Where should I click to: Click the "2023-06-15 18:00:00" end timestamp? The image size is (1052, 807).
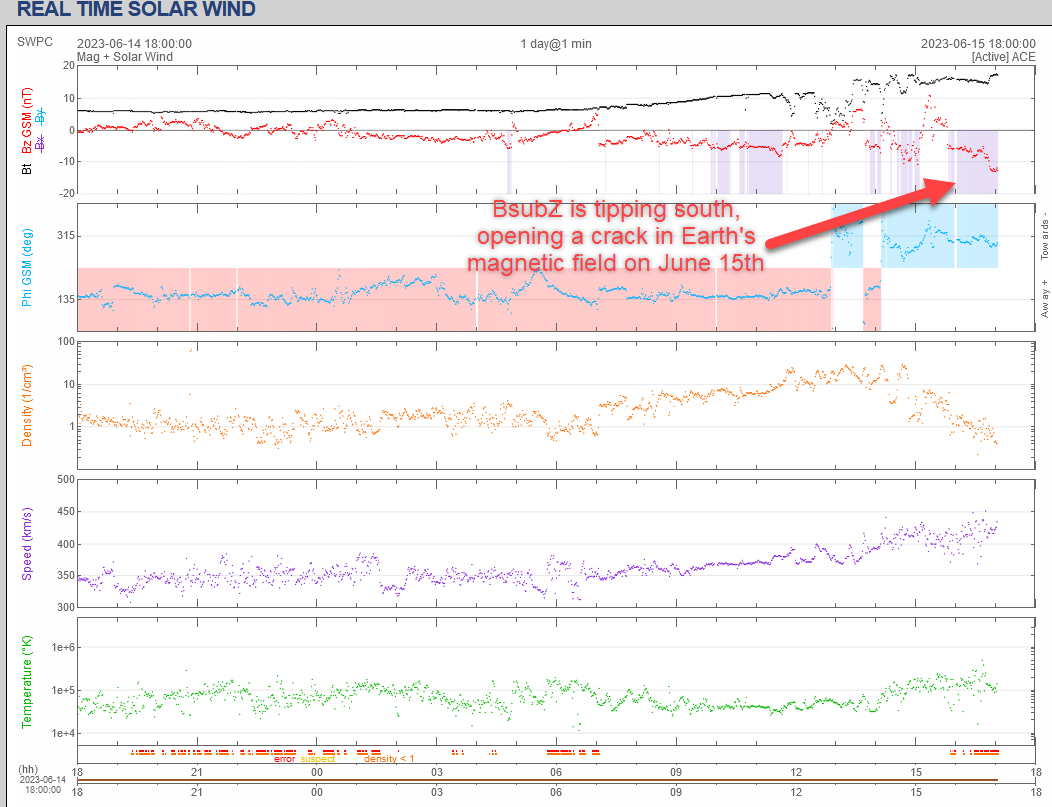pos(978,44)
